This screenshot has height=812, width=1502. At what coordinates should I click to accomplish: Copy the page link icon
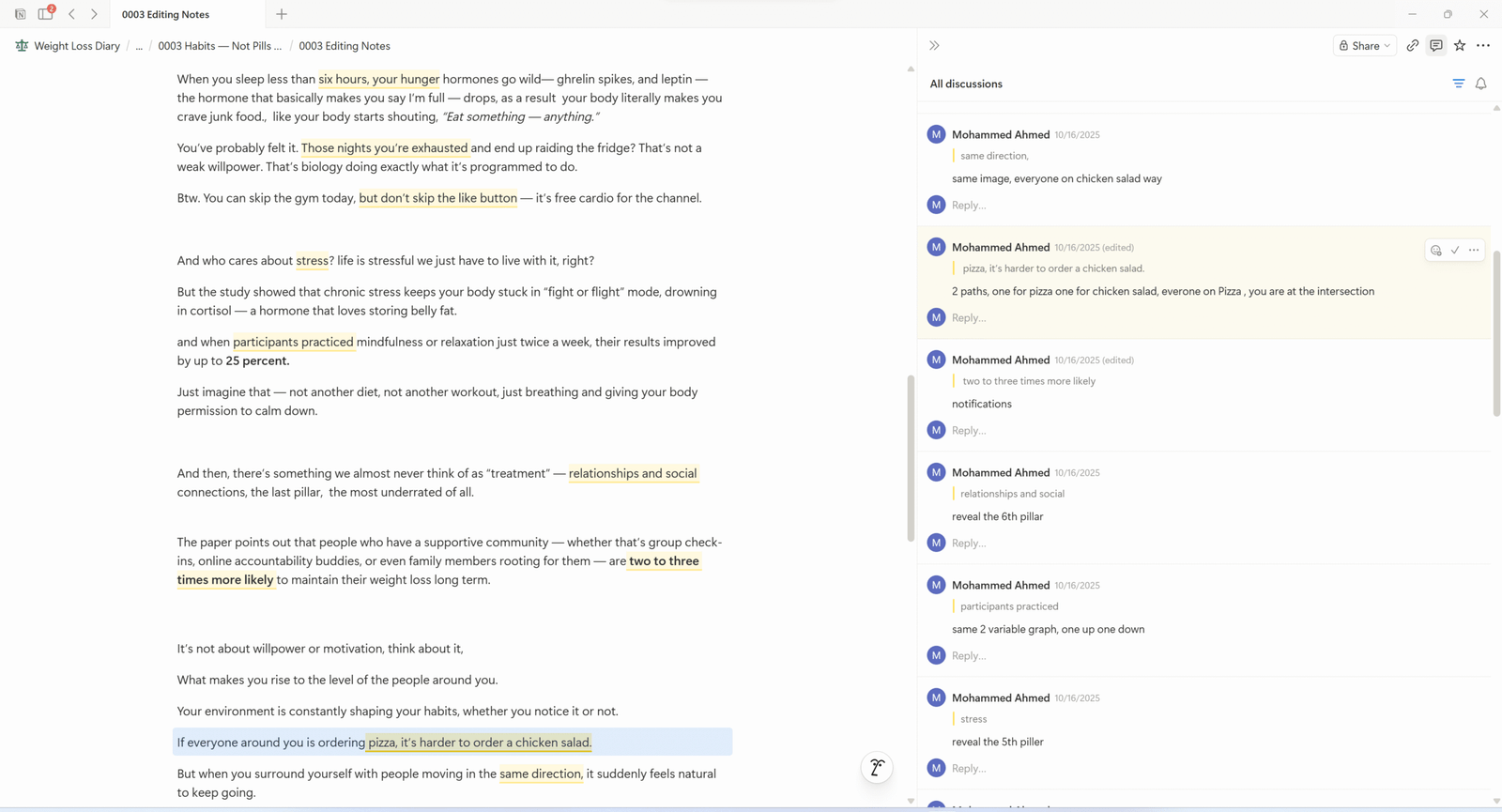point(1413,45)
